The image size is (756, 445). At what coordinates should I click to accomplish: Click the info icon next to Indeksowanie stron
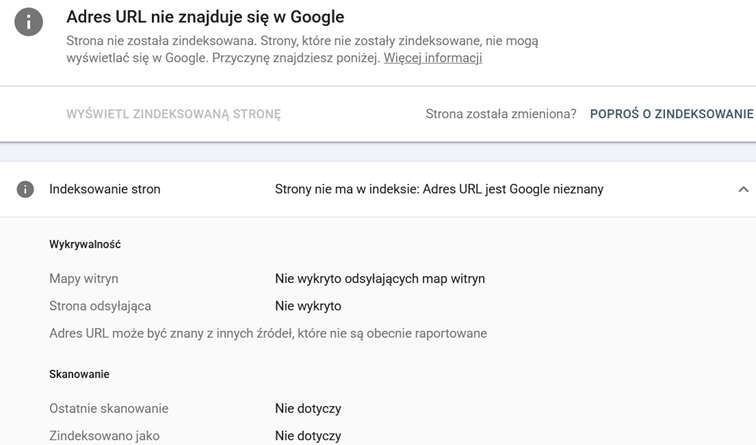(x=25, y=189)
